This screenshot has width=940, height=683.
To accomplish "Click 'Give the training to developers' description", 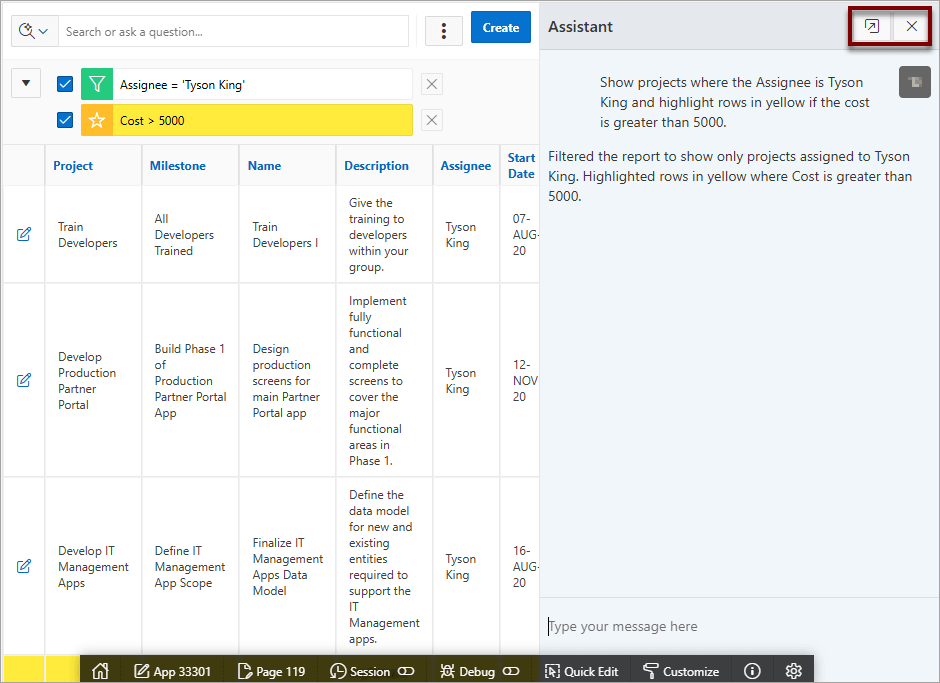I will [378, 234].
